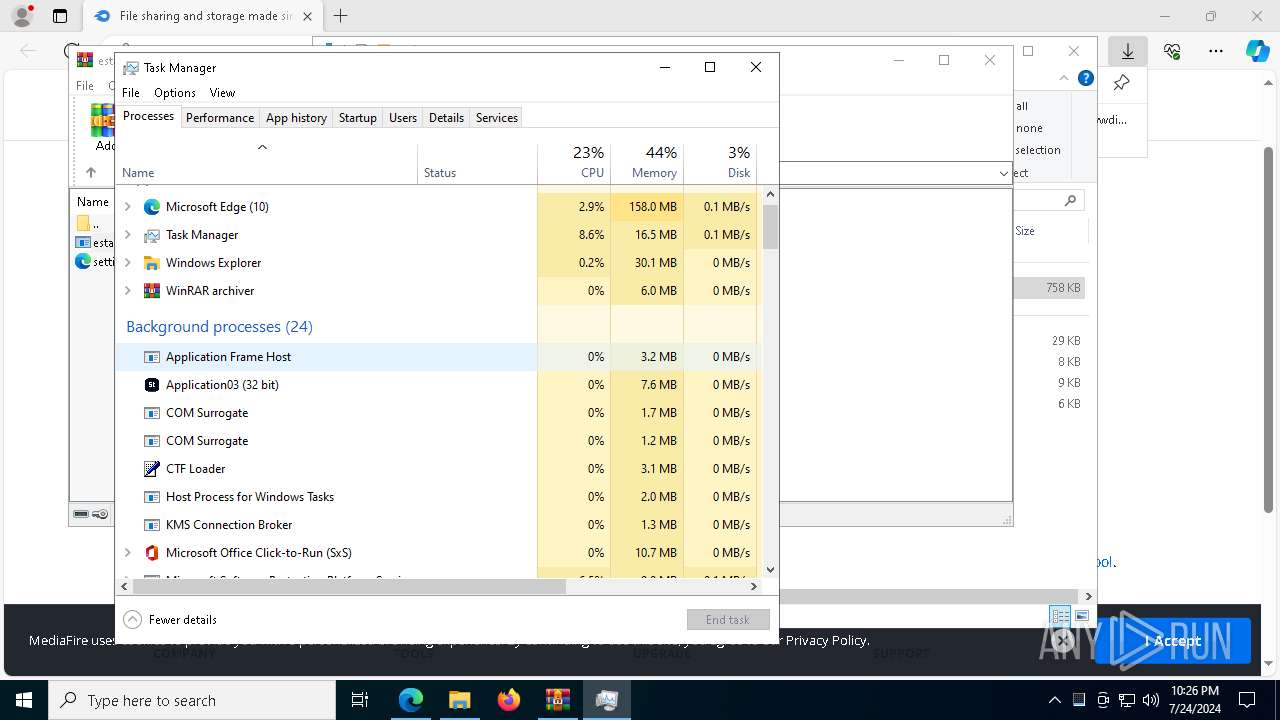This screenshot has height=720, width=1280.
Task: Open the notification center icon
Action: [x=1247, y=700]
